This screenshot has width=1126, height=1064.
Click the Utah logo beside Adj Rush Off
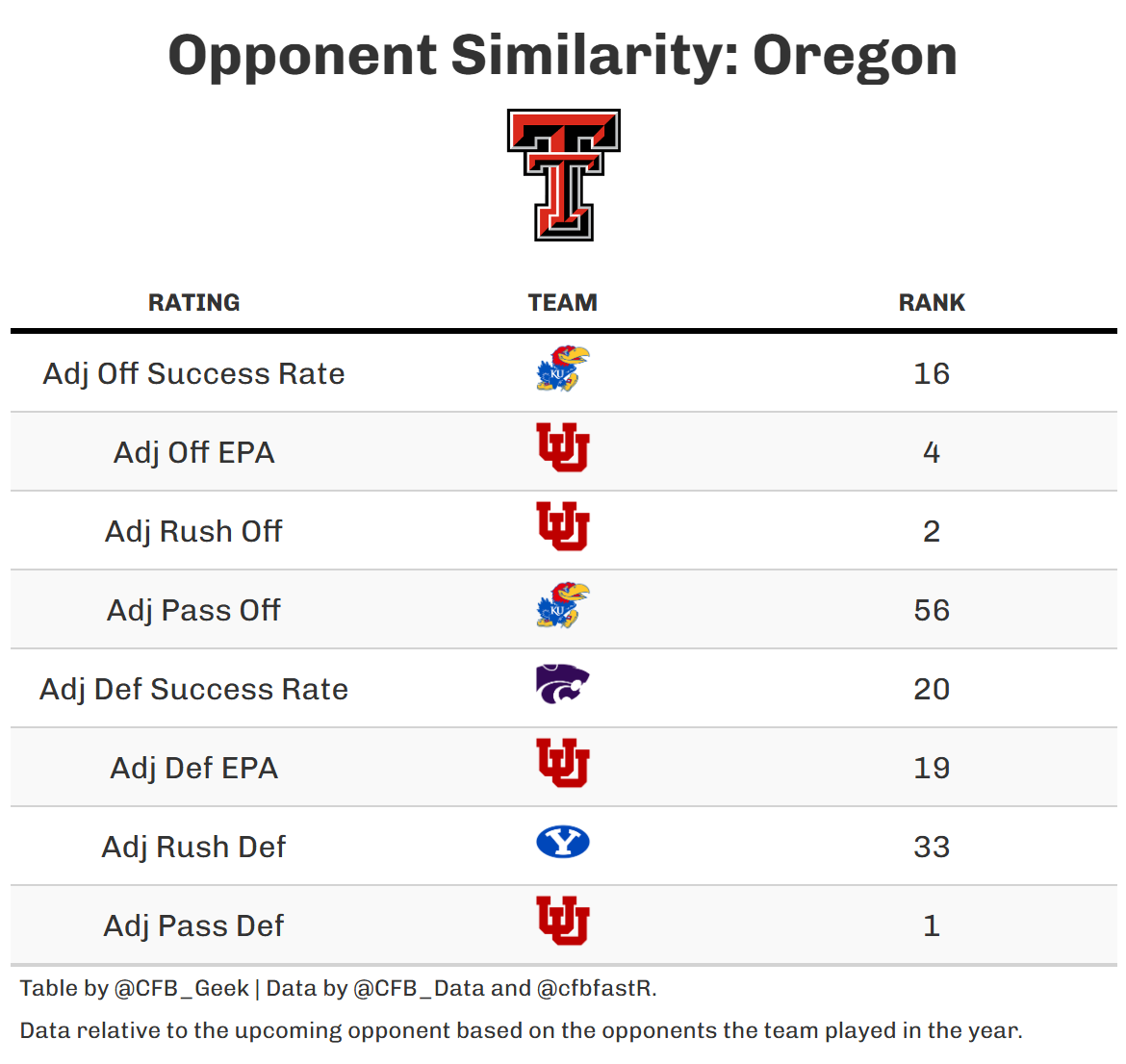tap(563, 526)
